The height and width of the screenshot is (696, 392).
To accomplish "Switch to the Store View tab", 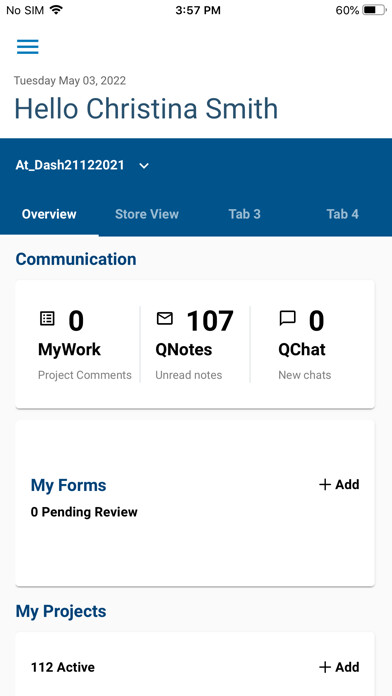I will coord(147,214).
